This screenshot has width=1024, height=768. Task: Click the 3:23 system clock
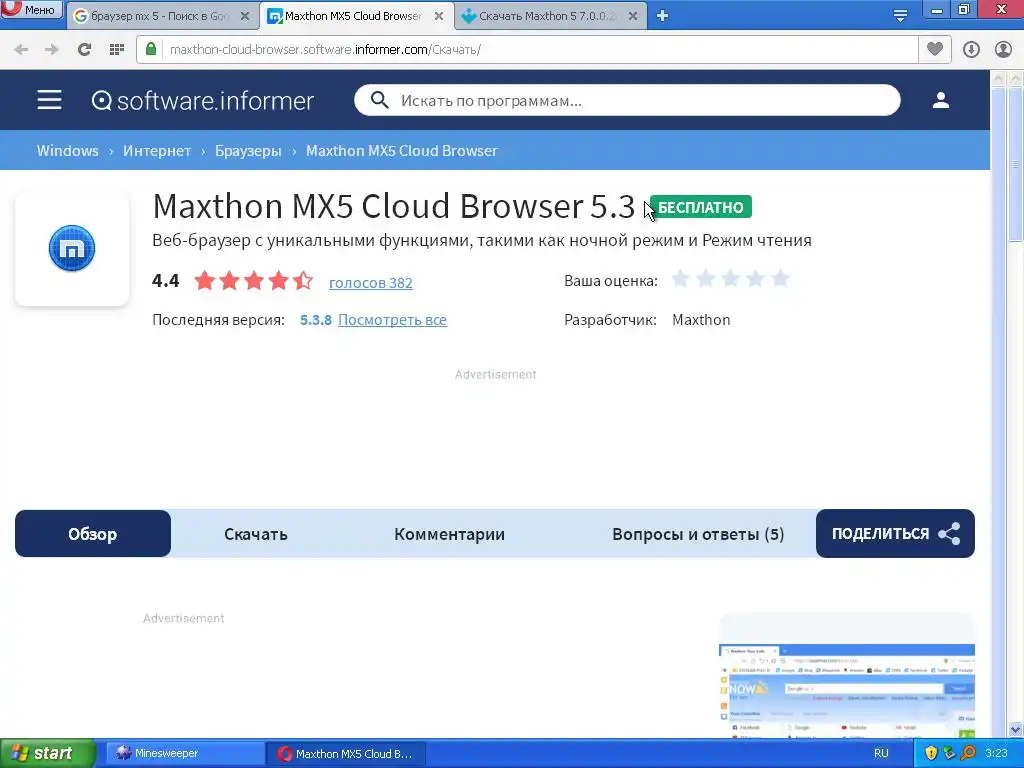point(996,753)
